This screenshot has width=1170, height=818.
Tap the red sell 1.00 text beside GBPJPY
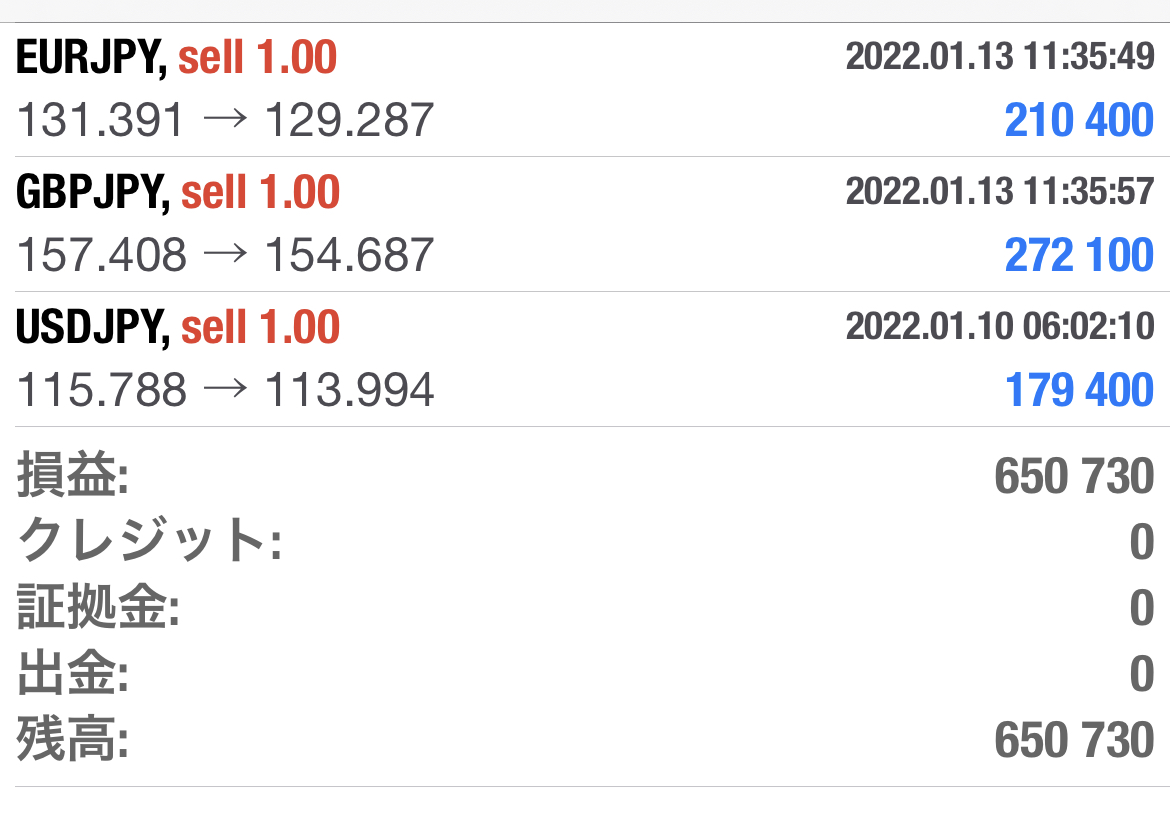click(260, 193)
